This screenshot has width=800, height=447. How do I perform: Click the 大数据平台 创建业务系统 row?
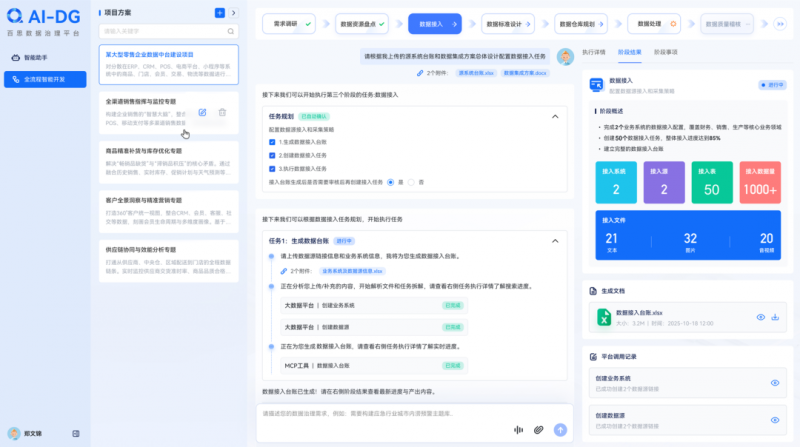(374, 306)
